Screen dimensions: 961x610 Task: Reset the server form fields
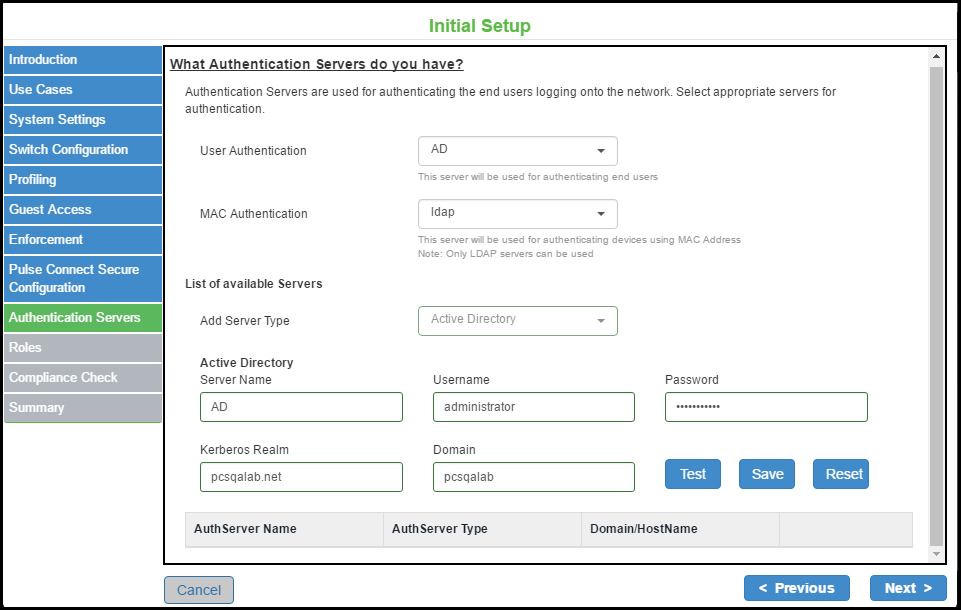(841, 474)
